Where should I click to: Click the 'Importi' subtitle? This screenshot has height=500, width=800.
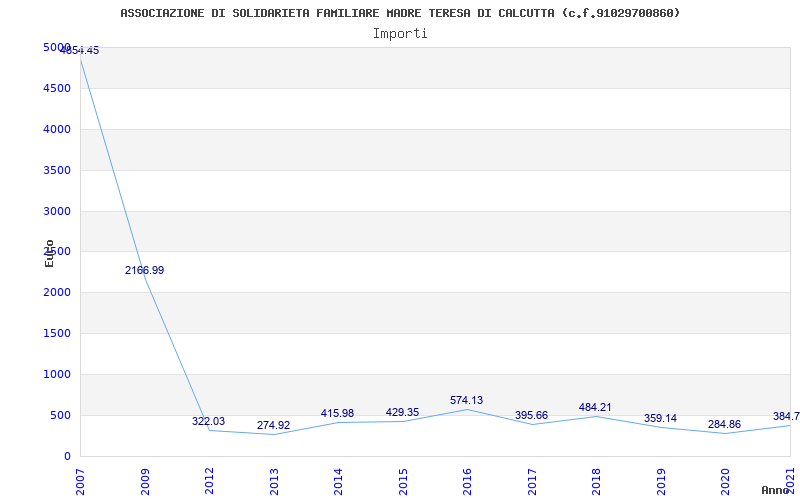[x=400, y=34]
